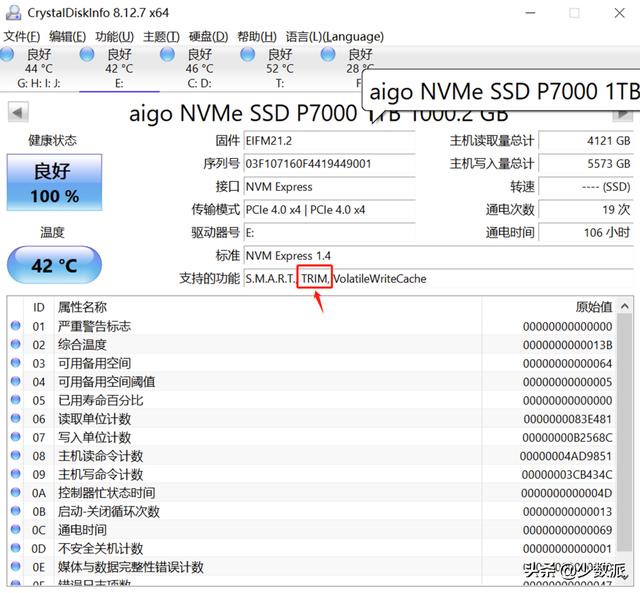Click the ID column header
640x593 pixels.
(39, 307)
